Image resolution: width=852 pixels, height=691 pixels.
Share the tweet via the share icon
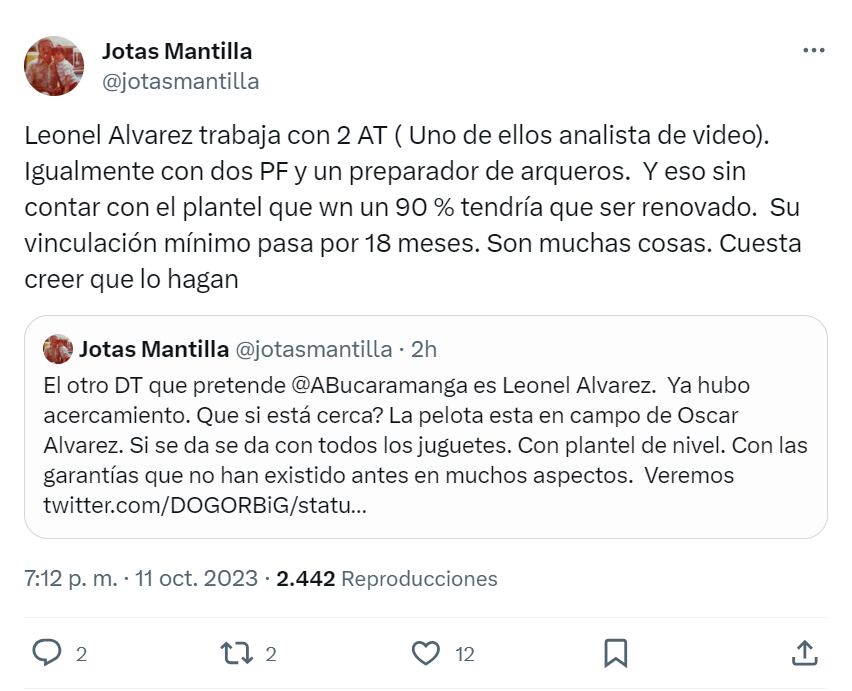[805, 654]
